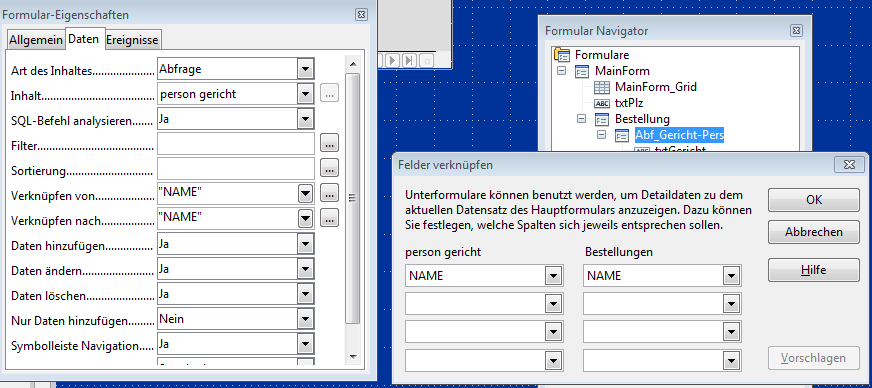Click the next record navigation arrow
Image resolution: width=872 pixels, height=388 pixels.
tap(393, 60)
